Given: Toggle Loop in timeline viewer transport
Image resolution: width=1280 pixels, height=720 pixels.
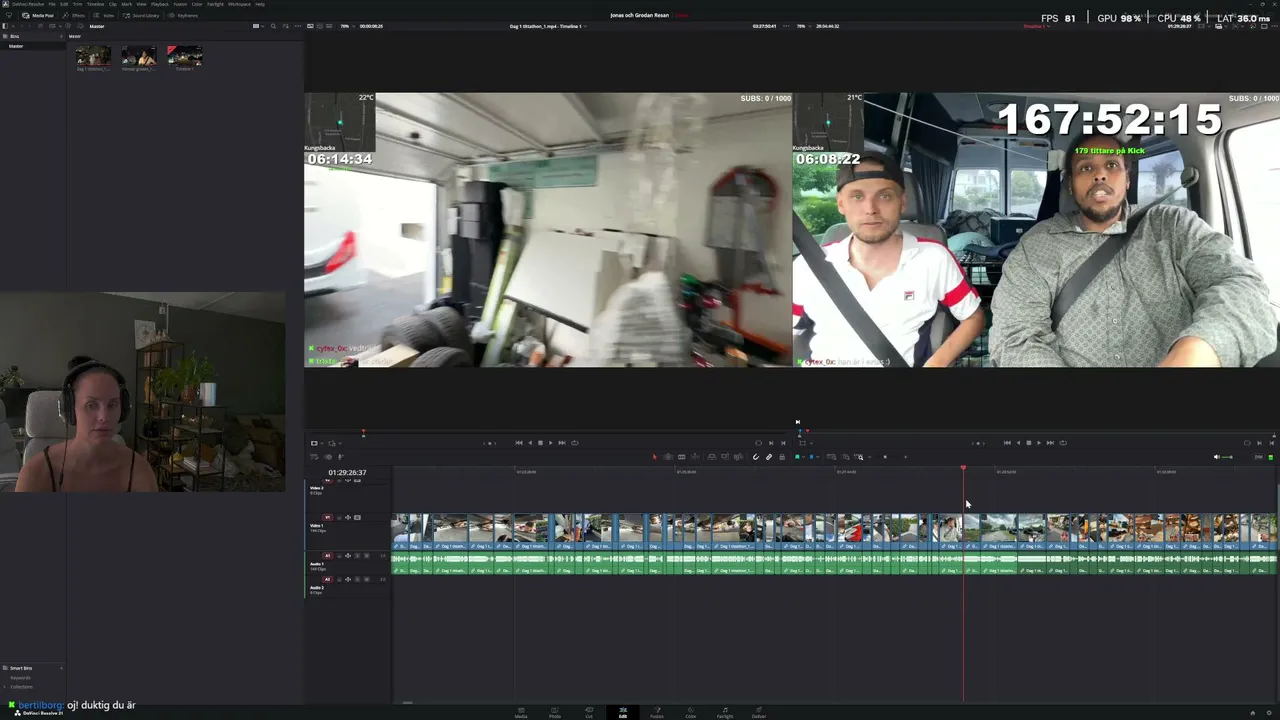Looking at the screenshot, I should [x=1063, y=443].
